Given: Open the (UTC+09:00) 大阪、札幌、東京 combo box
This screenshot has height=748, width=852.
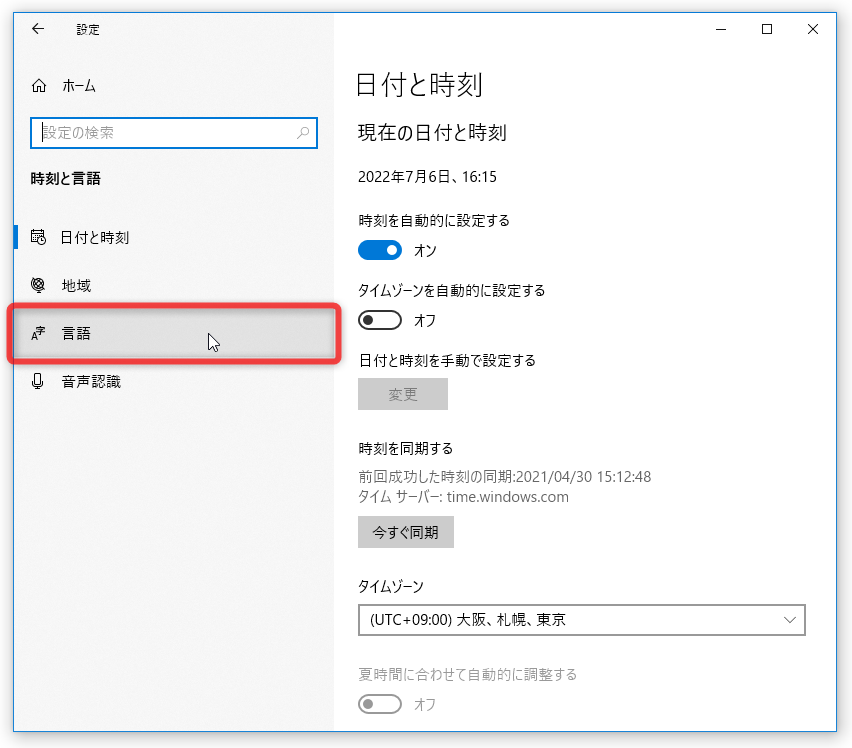Looking at the screenshot, I should point(581,620).
